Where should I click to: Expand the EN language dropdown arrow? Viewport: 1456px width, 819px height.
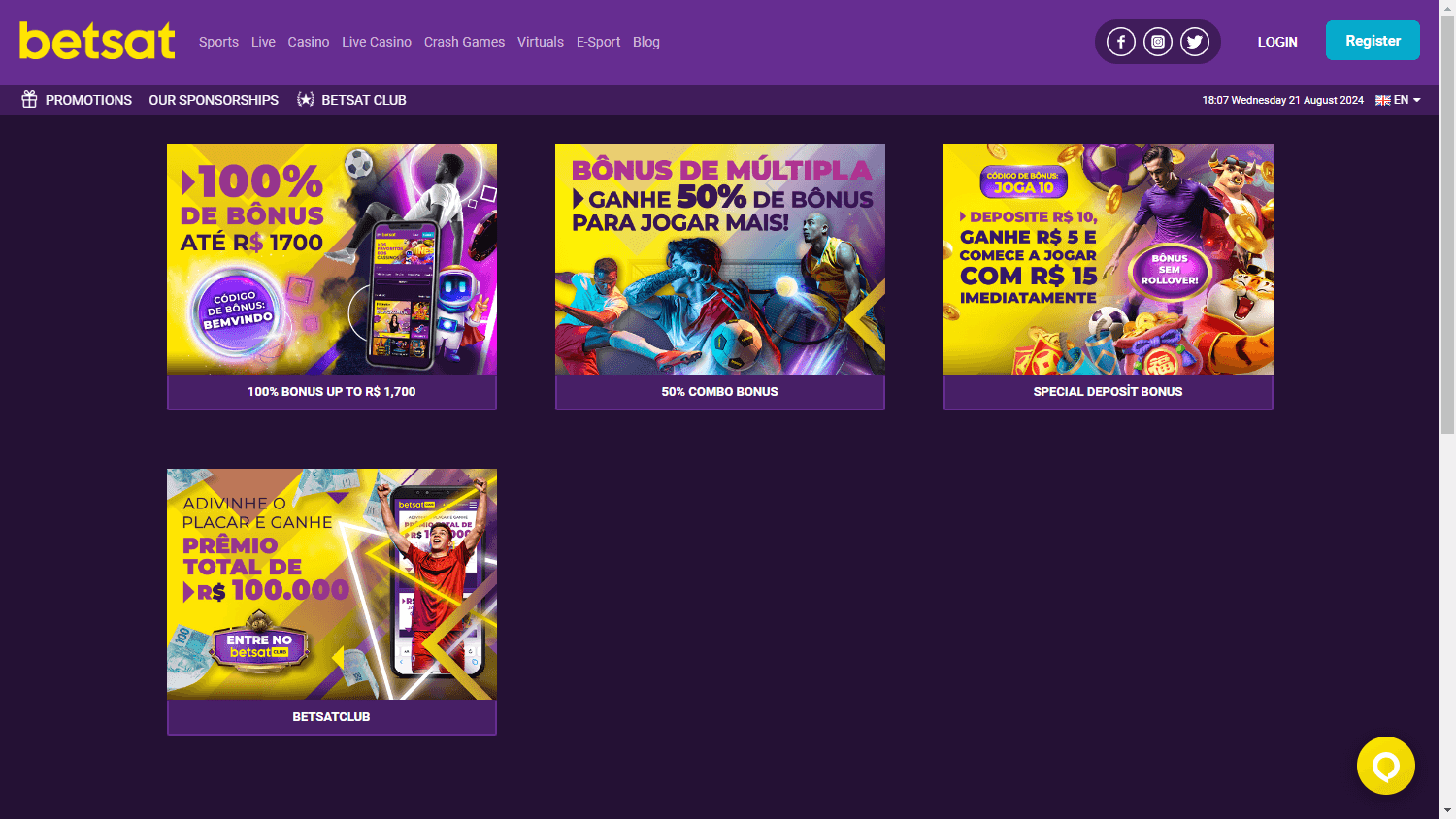tap(1417, 100)
